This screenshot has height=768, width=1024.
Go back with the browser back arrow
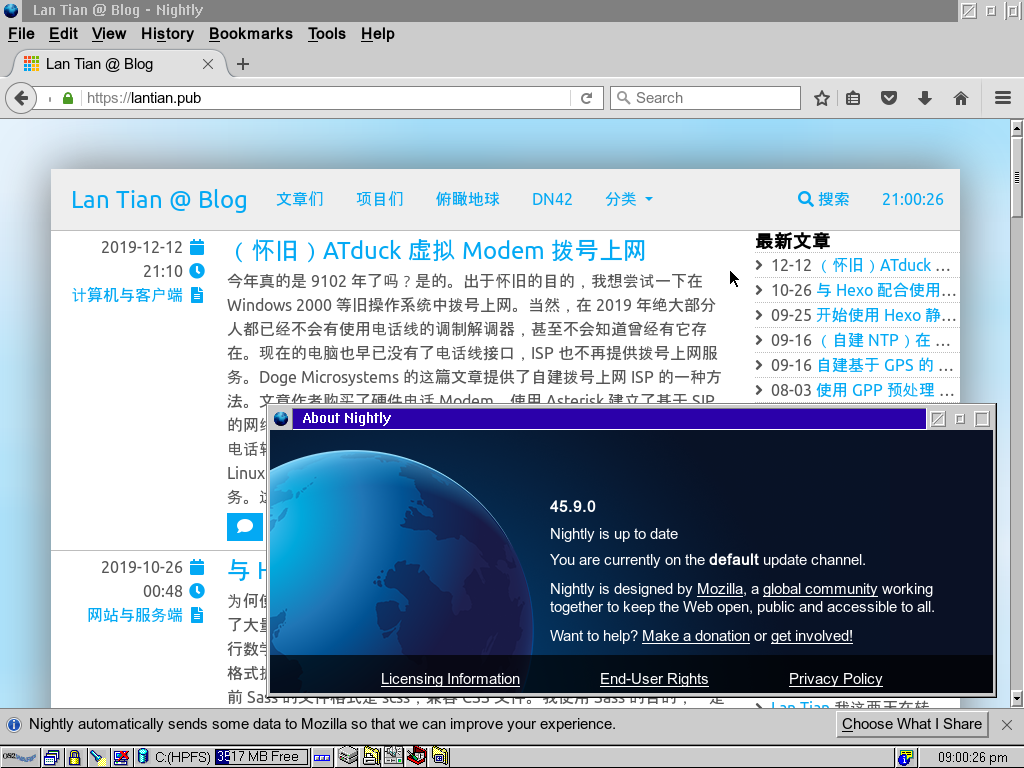click(21, 98)
